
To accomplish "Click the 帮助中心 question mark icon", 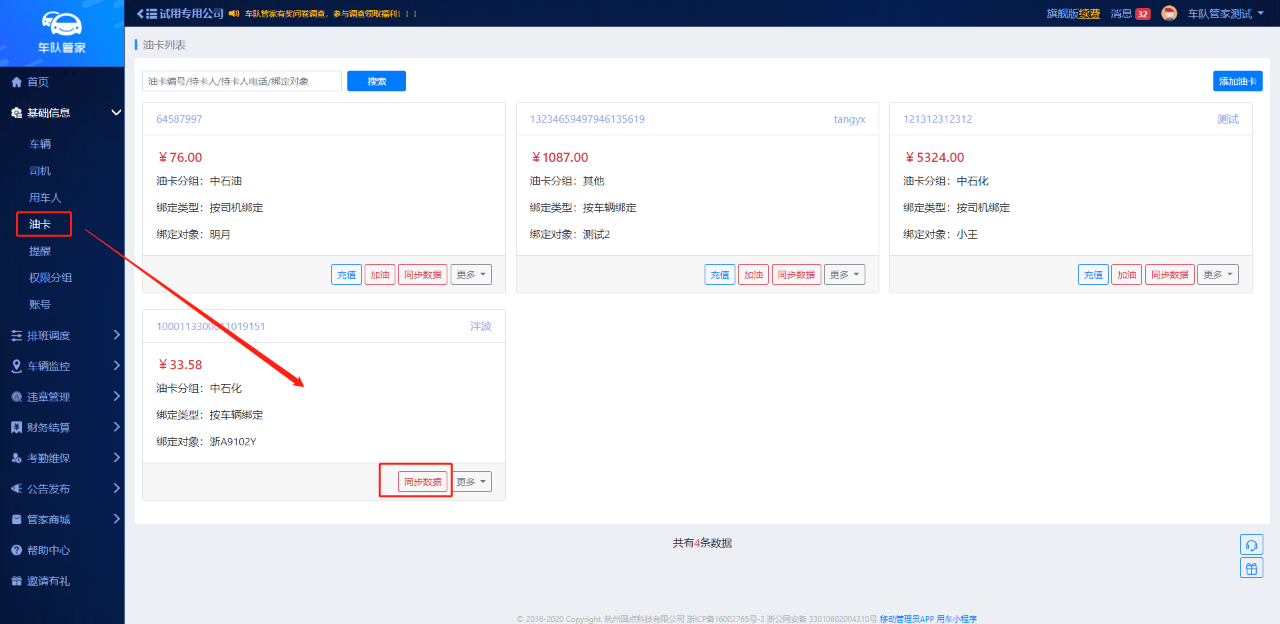I will [x=16, y=550].
